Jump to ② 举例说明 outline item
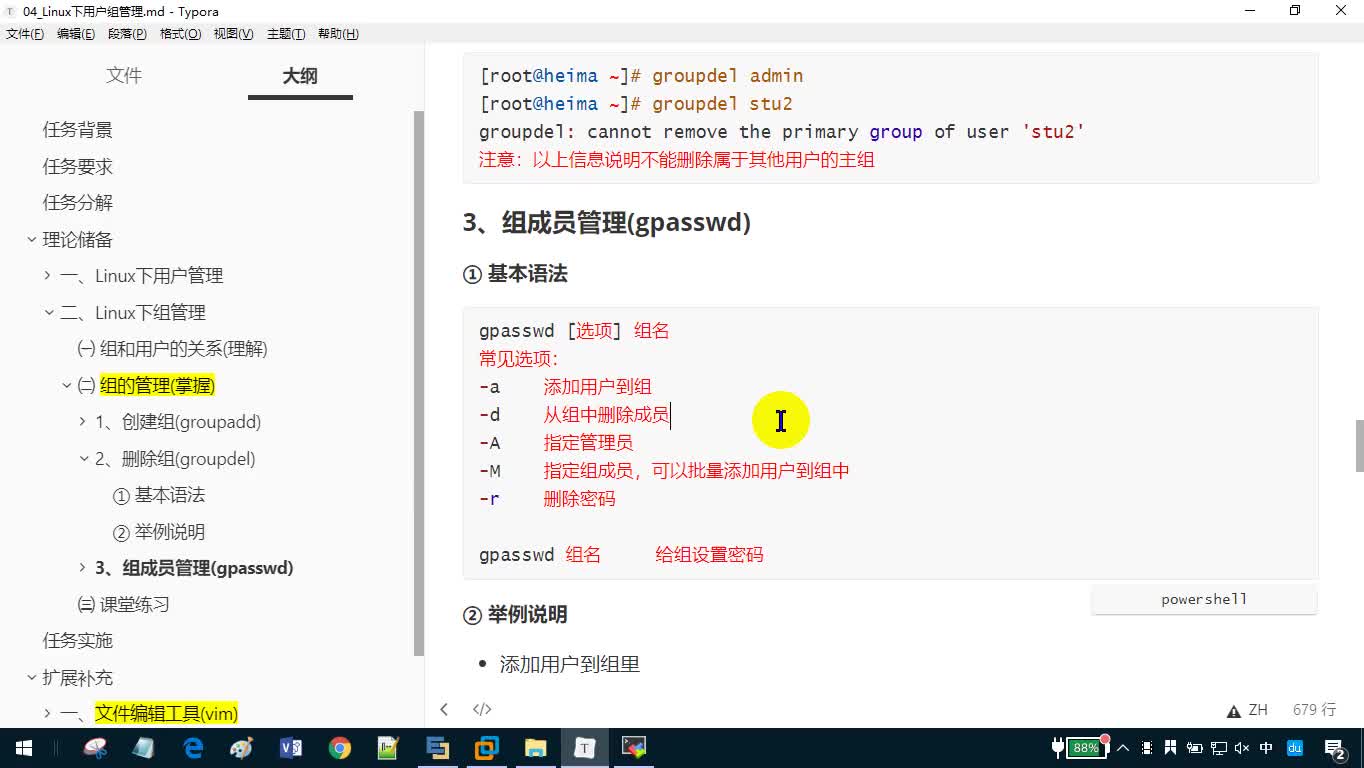Screen dimensions: 1364x768 [159, 532]
